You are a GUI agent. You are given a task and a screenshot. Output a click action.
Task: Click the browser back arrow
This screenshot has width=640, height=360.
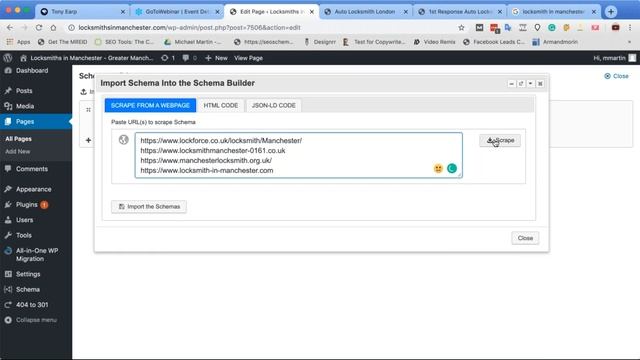tap(10, 28)
